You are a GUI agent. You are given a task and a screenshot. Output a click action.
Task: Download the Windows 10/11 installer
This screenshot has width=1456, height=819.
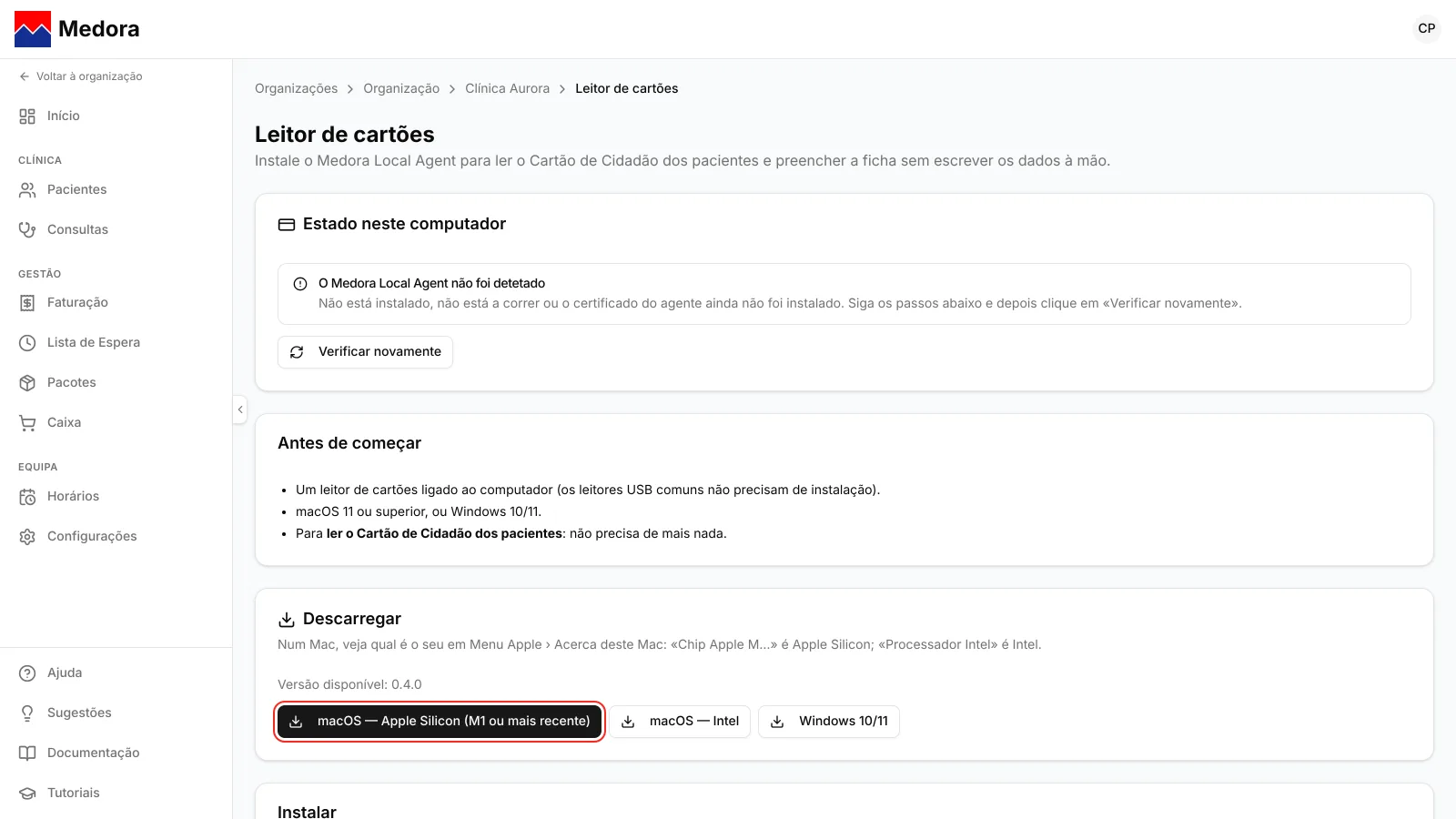(829, 722)
